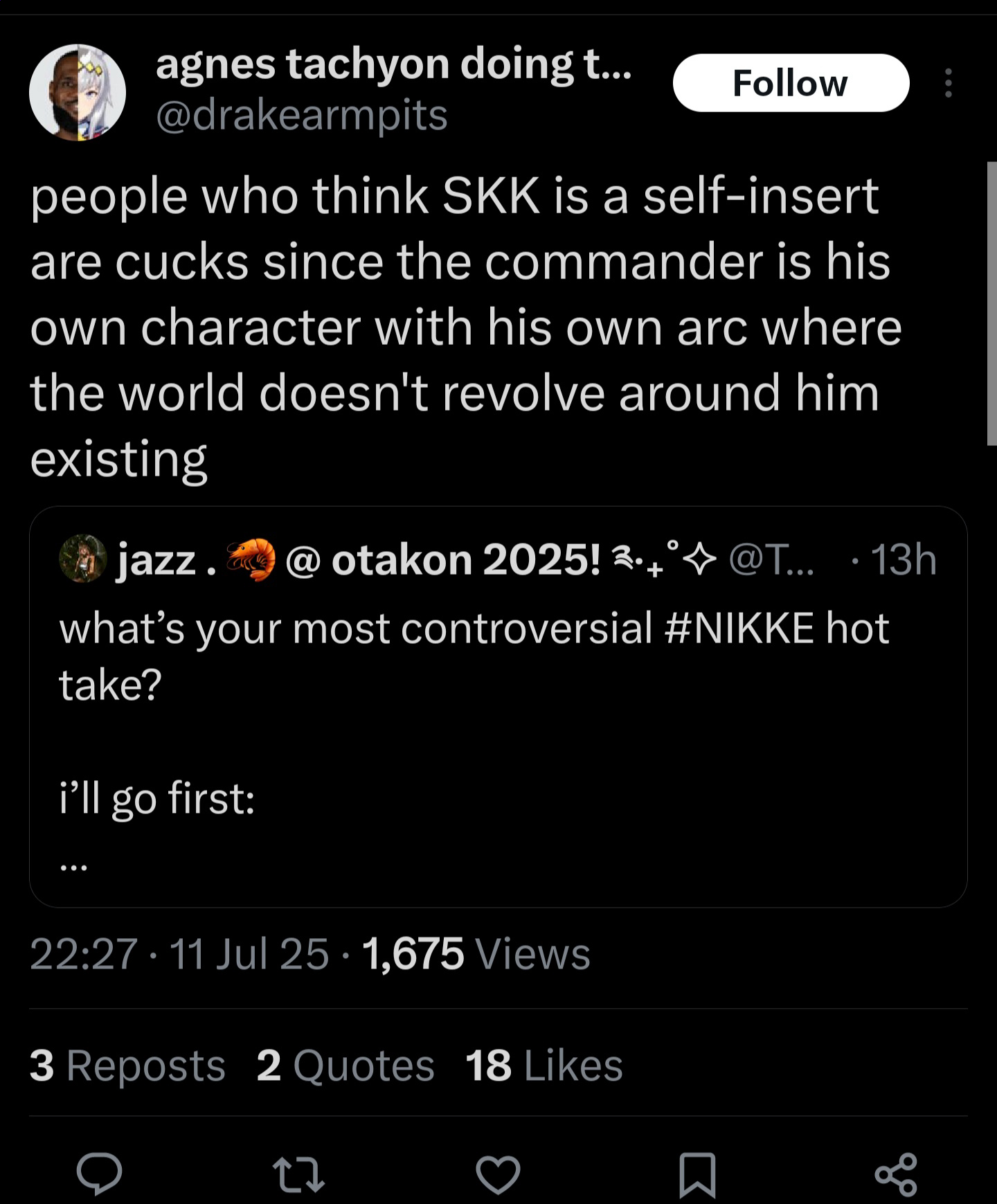Screen dimensions: 997x1204
Task: Bookmark this post
Action: pos(697,1175)
